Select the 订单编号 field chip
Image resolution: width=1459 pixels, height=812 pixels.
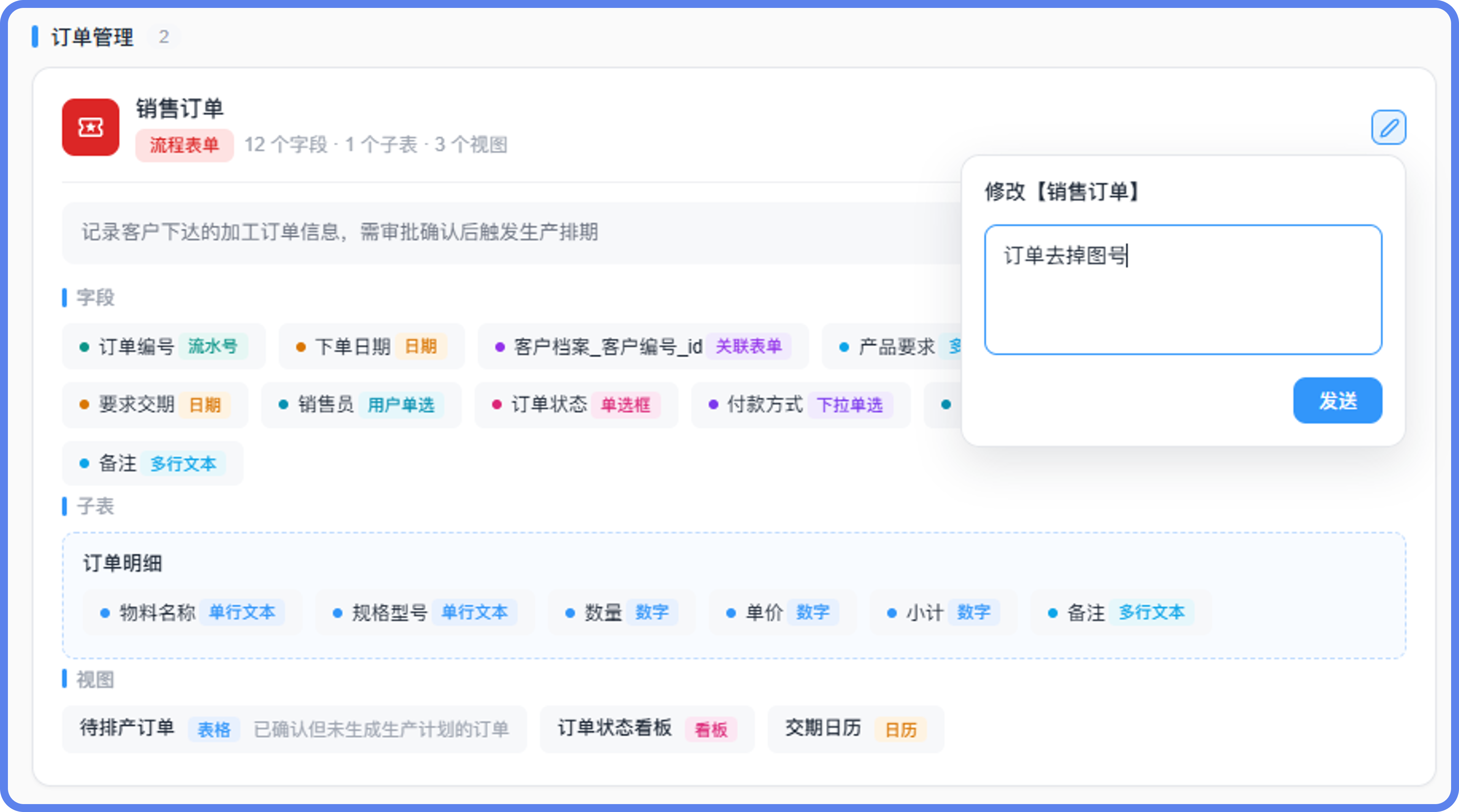coord(164,346)
